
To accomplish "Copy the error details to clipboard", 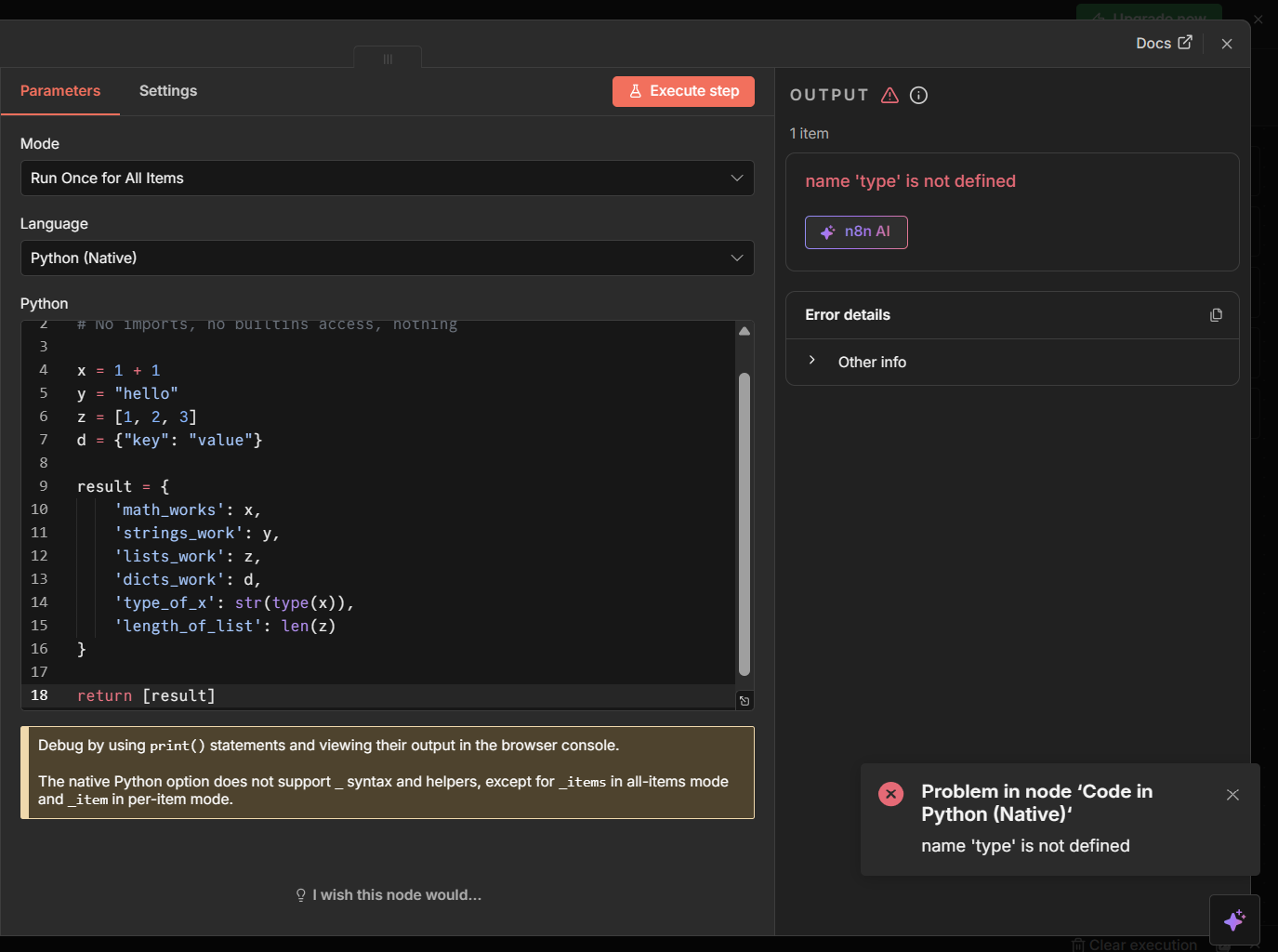I will coord(1216,314).
